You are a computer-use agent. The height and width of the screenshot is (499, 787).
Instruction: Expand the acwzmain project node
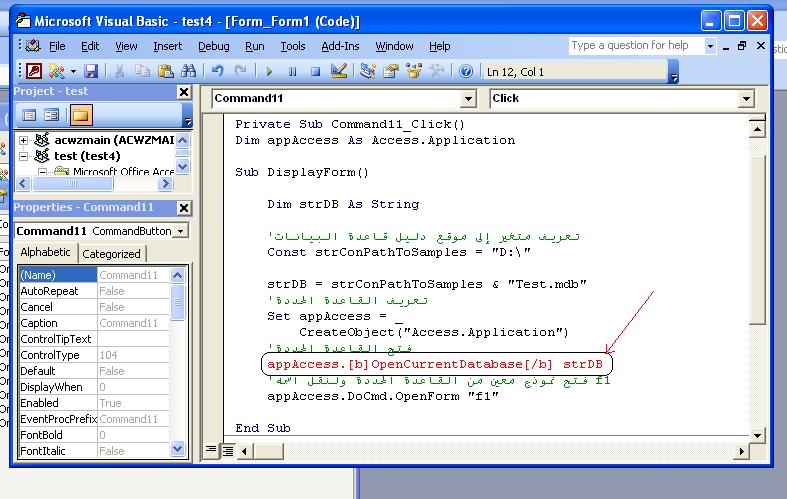coord(23,140)
